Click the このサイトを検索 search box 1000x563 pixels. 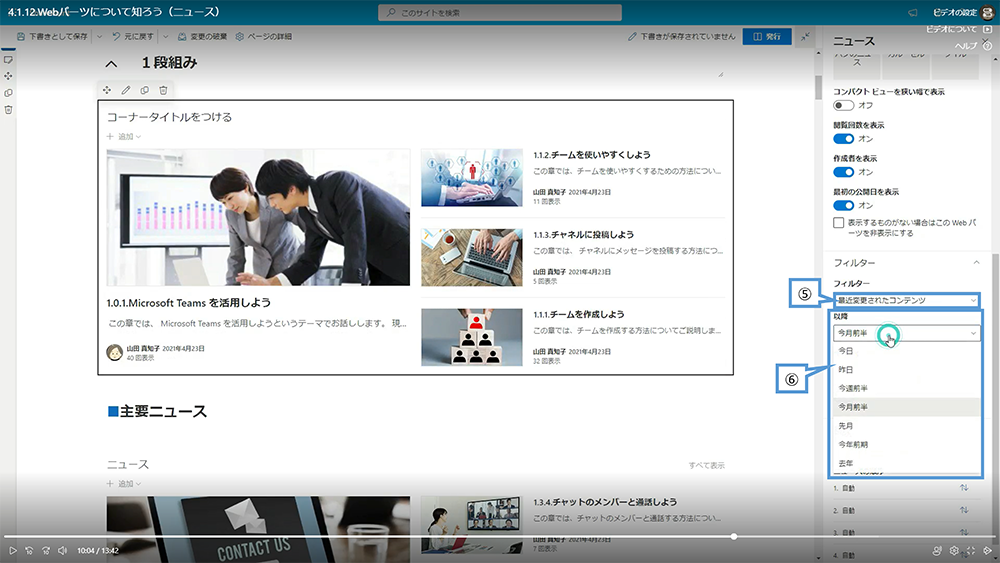click(x=500, y=13)
